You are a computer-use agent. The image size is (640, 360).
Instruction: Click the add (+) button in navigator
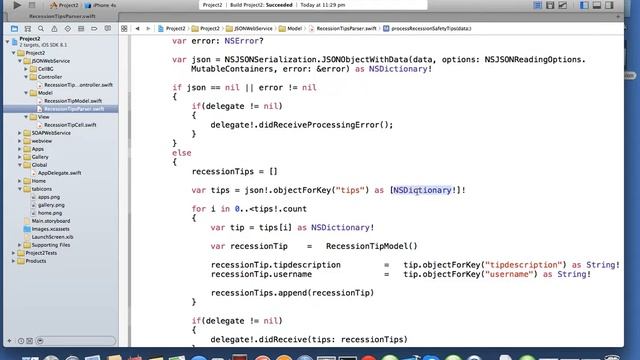coord(9,341)
